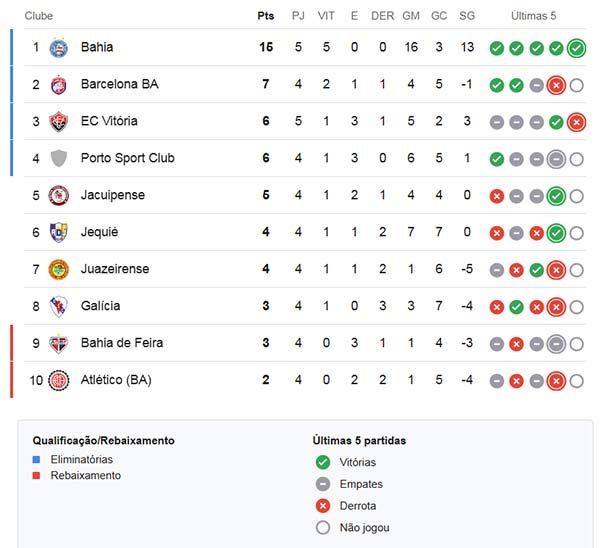Click the Porto Sport Club shield icon
The height and width of the screenshot is (548, 600).
tap(59, 158)
